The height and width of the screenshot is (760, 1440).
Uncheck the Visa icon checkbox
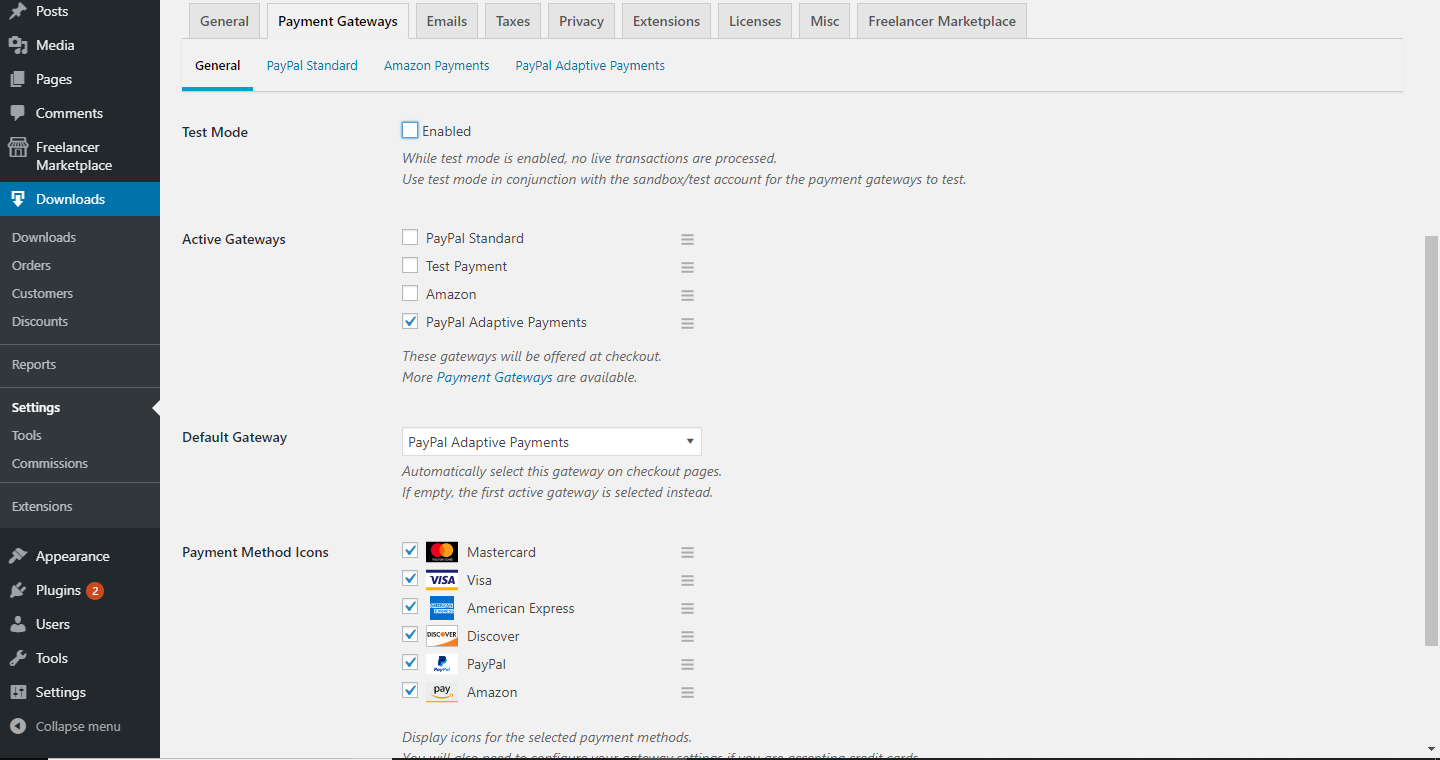tap(410, 578)
